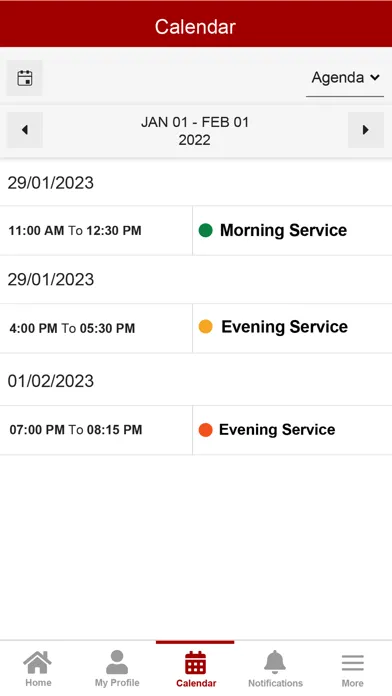
Task: Open My Profile person icon
Action: coord(117,662)
